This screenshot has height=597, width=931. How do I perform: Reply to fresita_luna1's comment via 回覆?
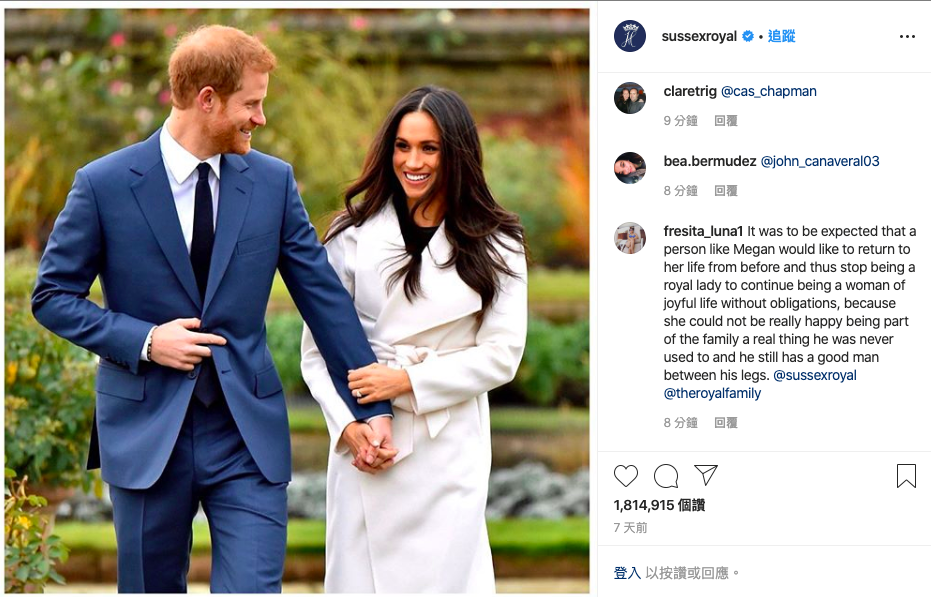[x=726, y=423]
